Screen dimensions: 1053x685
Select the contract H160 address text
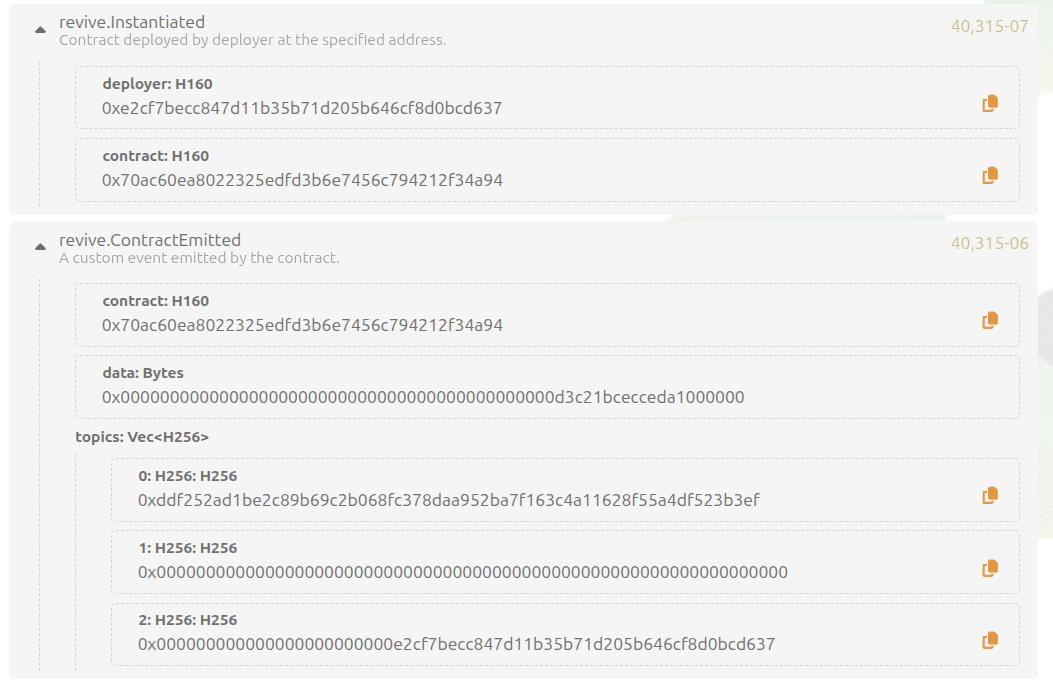(300, 179)
